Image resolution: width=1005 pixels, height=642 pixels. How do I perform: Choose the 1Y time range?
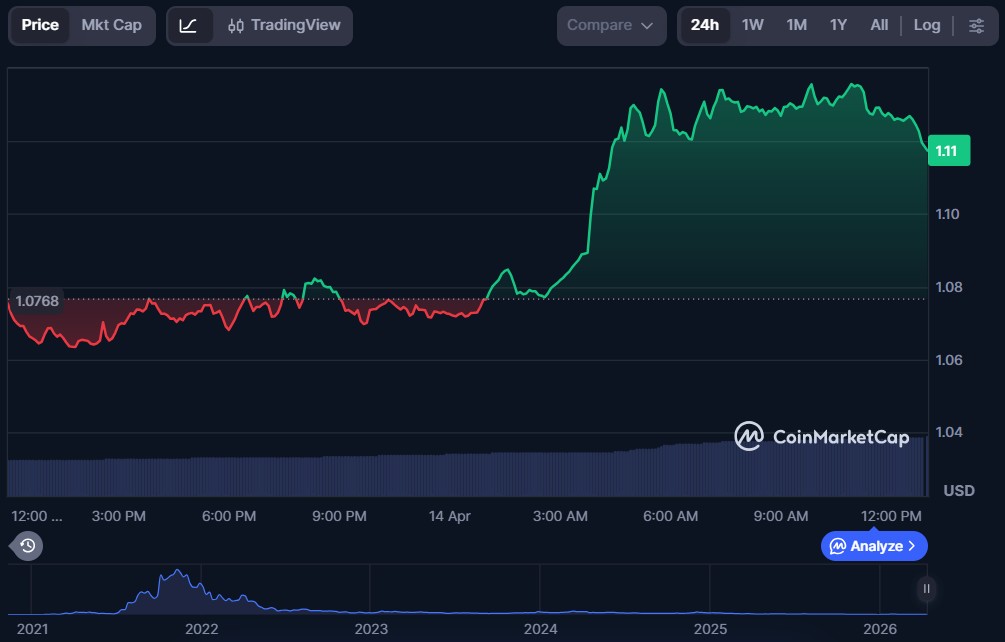(838, 25)
